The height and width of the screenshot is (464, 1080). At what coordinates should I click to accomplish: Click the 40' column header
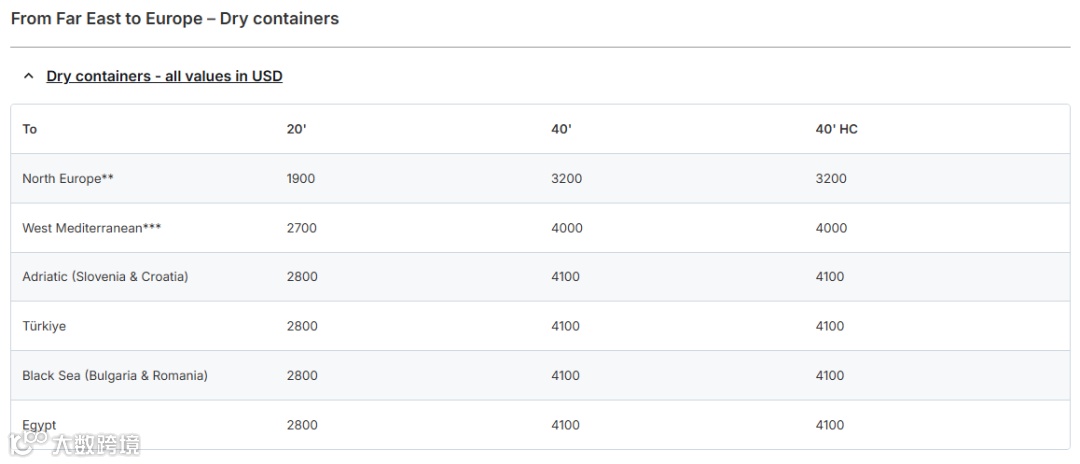[x=561, y=129]
